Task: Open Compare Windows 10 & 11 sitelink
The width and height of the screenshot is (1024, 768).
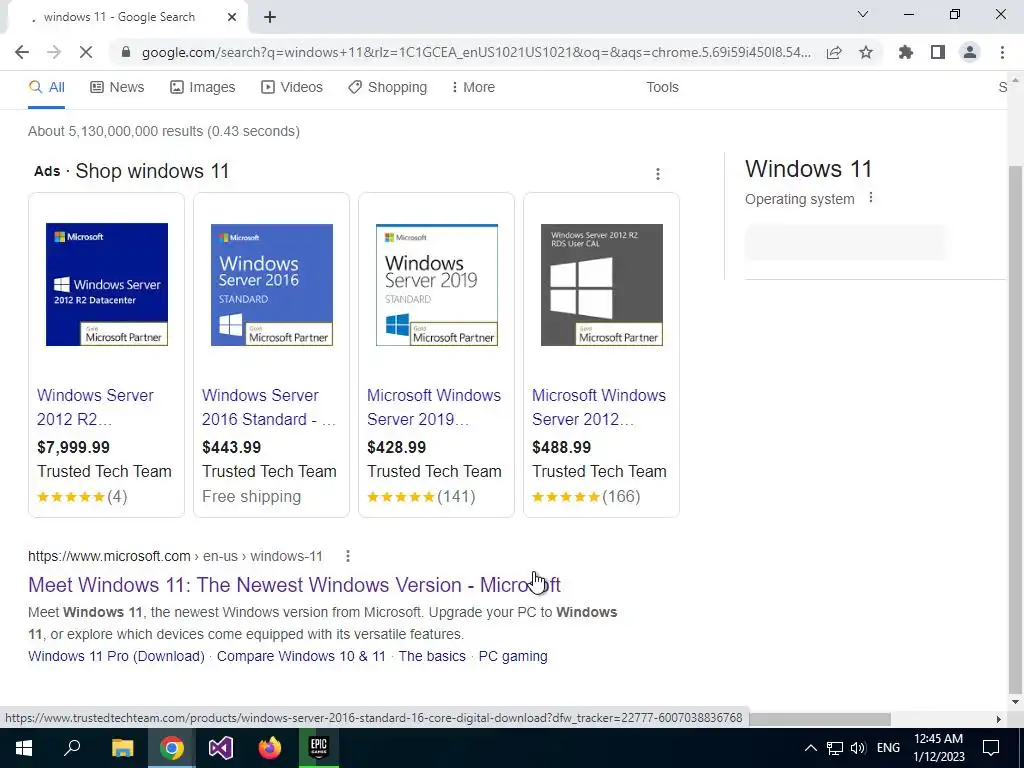Action: [x=301, y=656]
